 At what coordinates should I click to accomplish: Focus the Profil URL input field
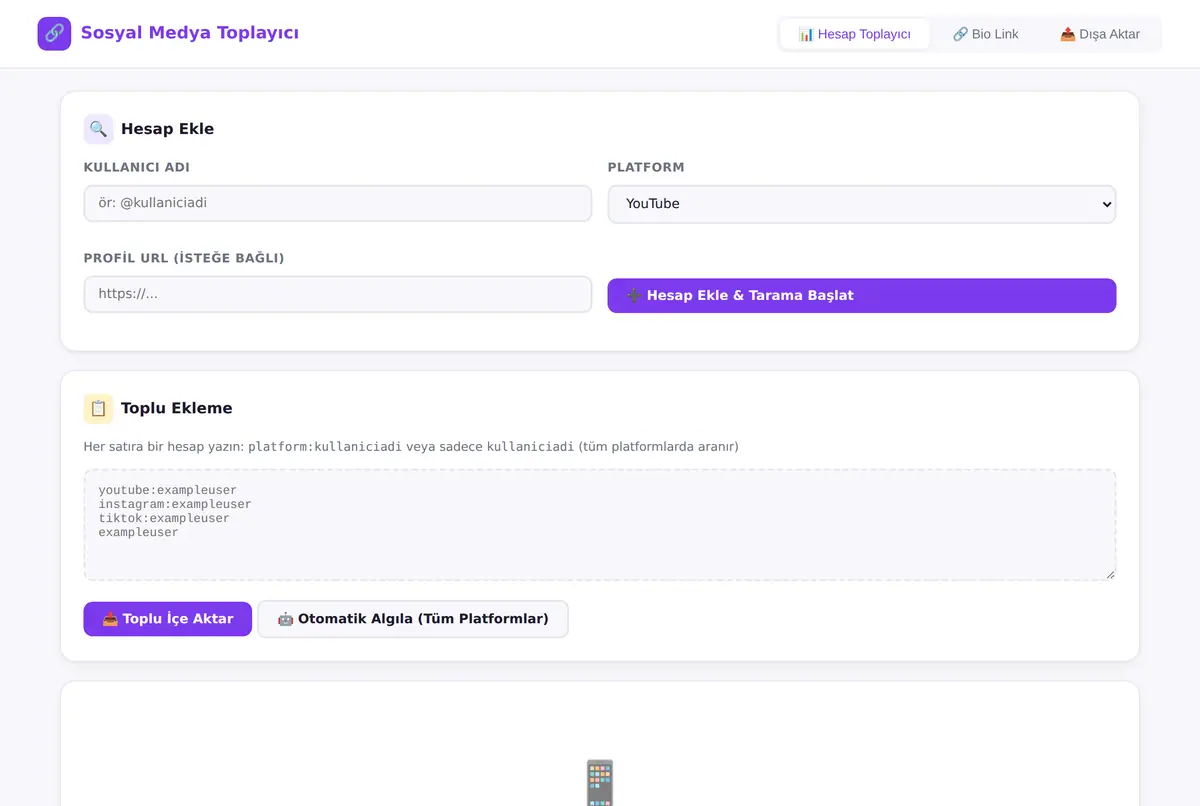click(338, 295)
